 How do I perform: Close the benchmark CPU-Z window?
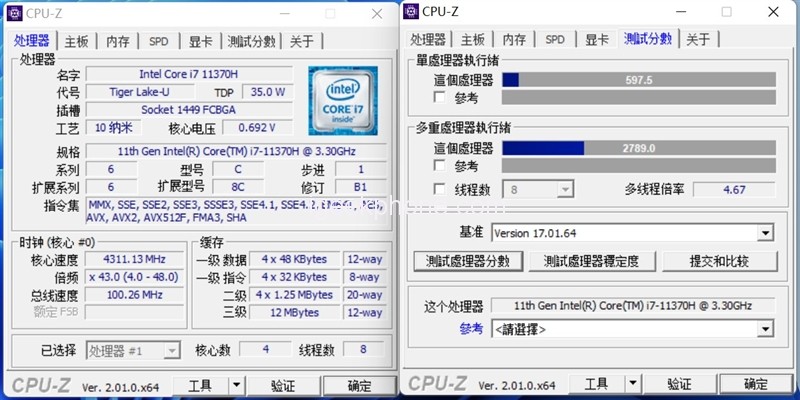coord(773,12)
